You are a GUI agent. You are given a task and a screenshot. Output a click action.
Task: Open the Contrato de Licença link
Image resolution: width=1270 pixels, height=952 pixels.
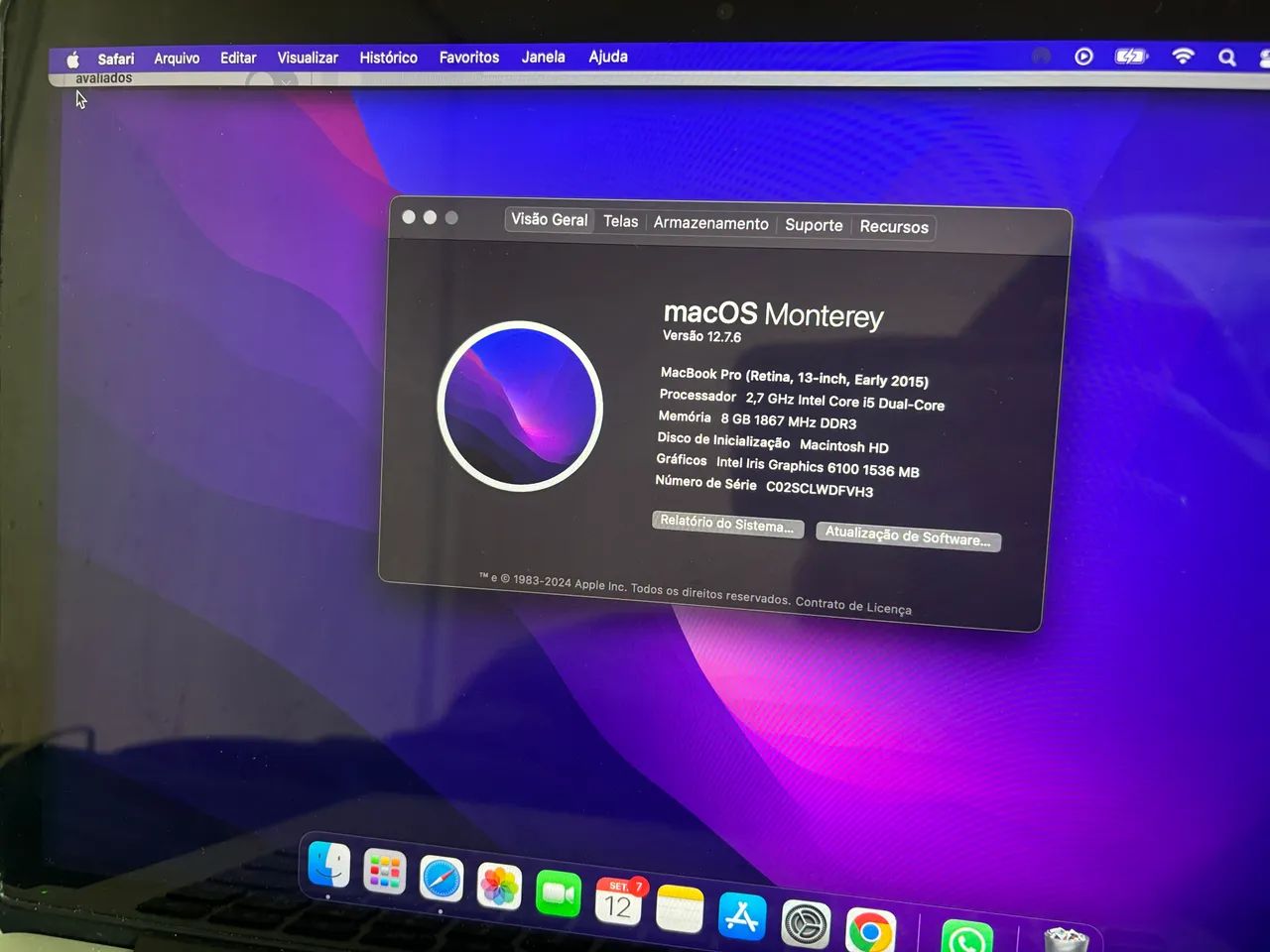pos(853,605)
